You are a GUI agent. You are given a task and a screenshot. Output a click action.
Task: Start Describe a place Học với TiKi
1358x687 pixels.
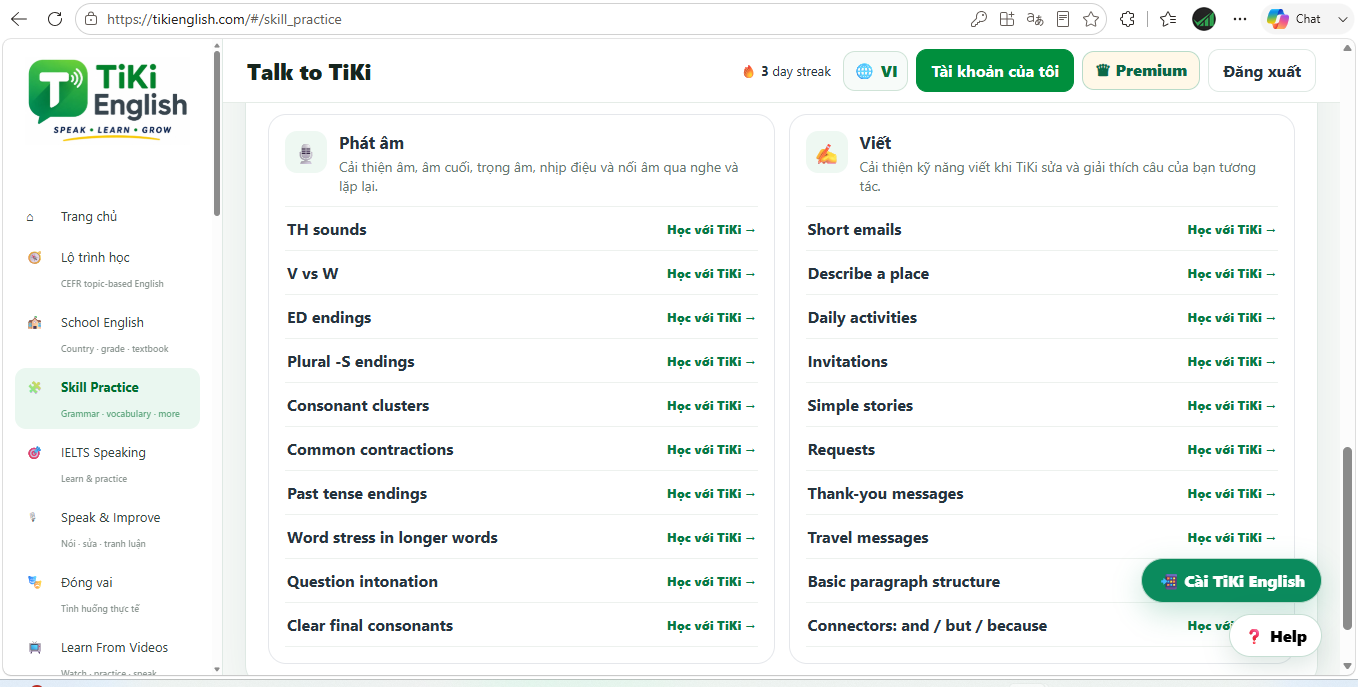pos(1232,274)
